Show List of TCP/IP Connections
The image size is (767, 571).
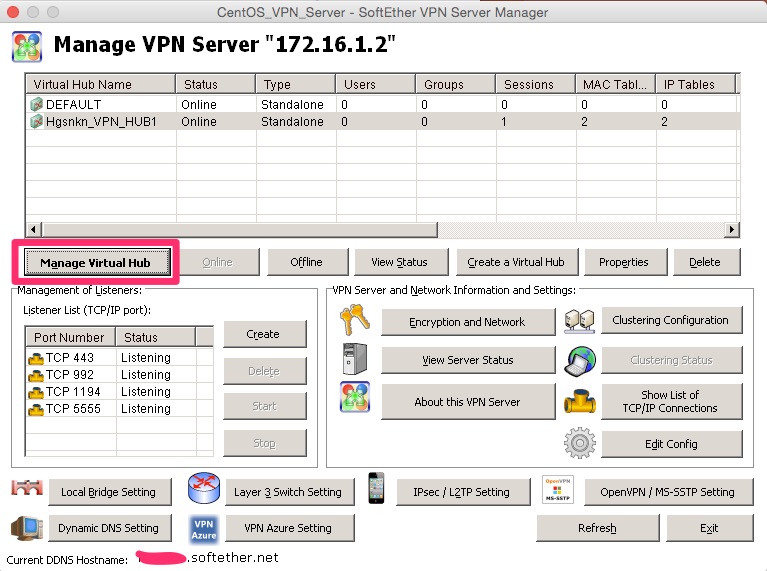tap(671, 401)
